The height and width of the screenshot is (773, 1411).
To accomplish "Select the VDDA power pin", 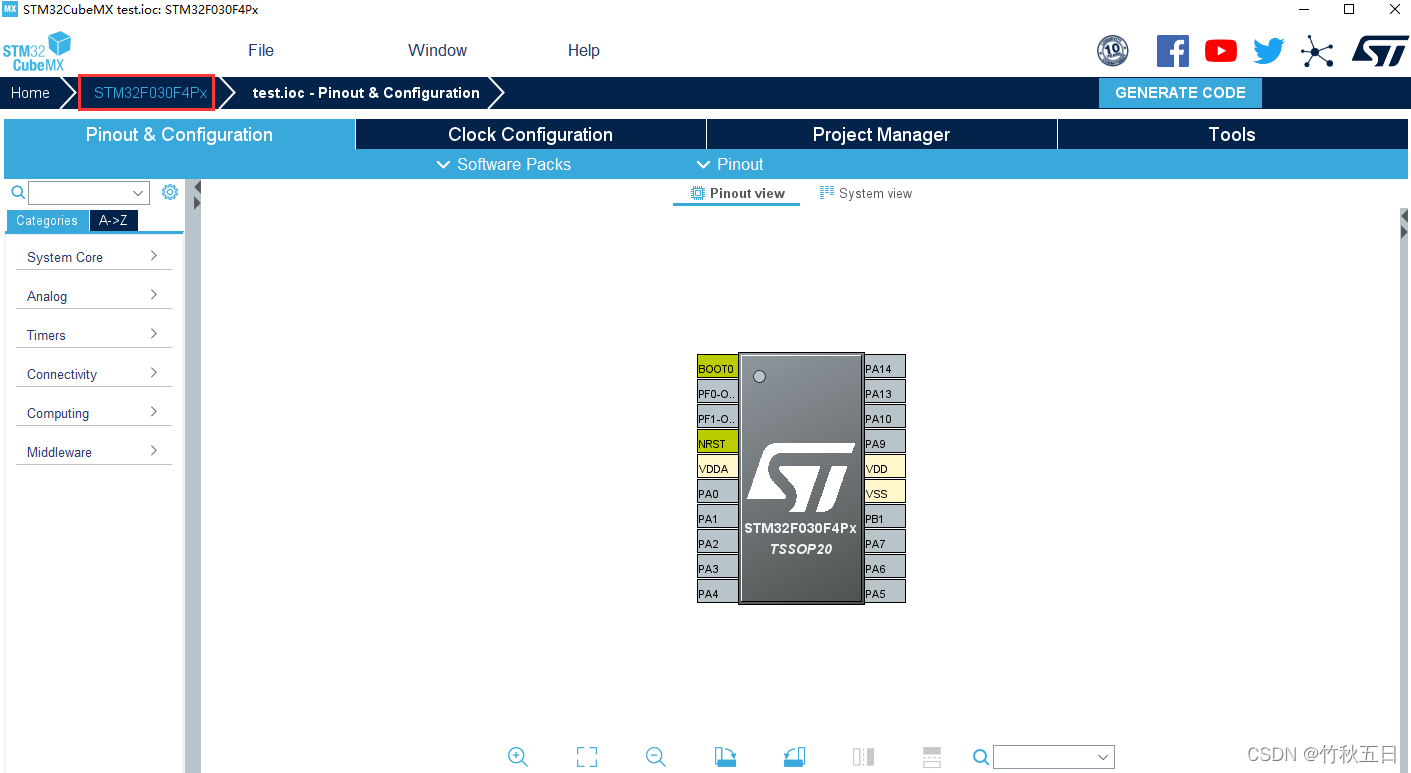I will [x=717, y=467].
